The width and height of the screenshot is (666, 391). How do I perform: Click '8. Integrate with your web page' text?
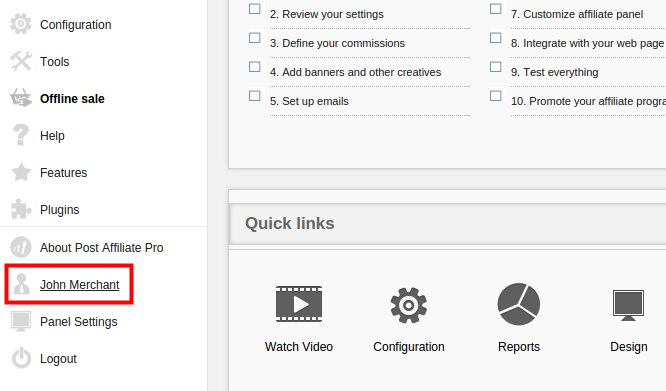pyautogui.click(x=587, y=43)
